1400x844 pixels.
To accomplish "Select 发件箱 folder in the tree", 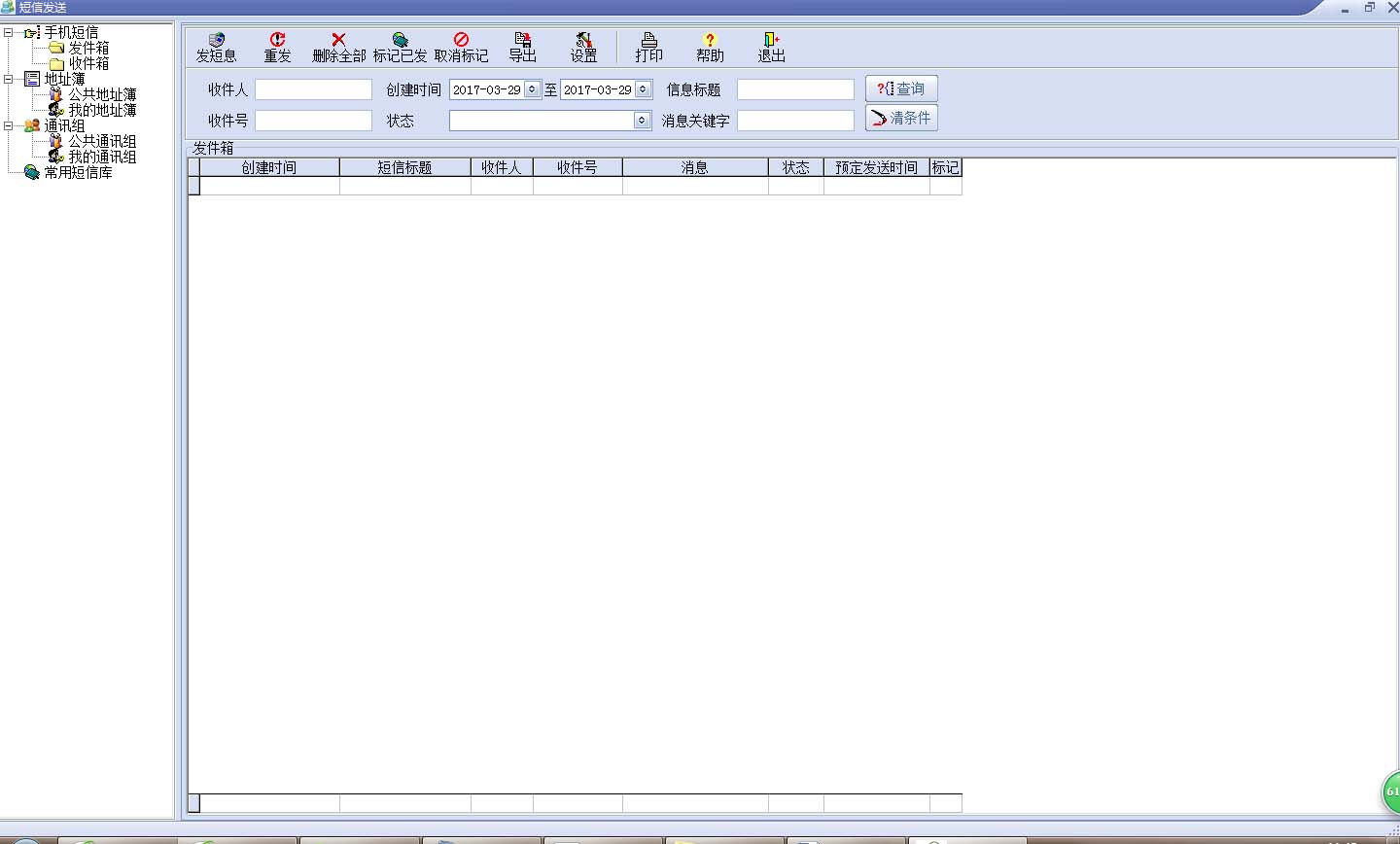I will (x=88, y=48).
